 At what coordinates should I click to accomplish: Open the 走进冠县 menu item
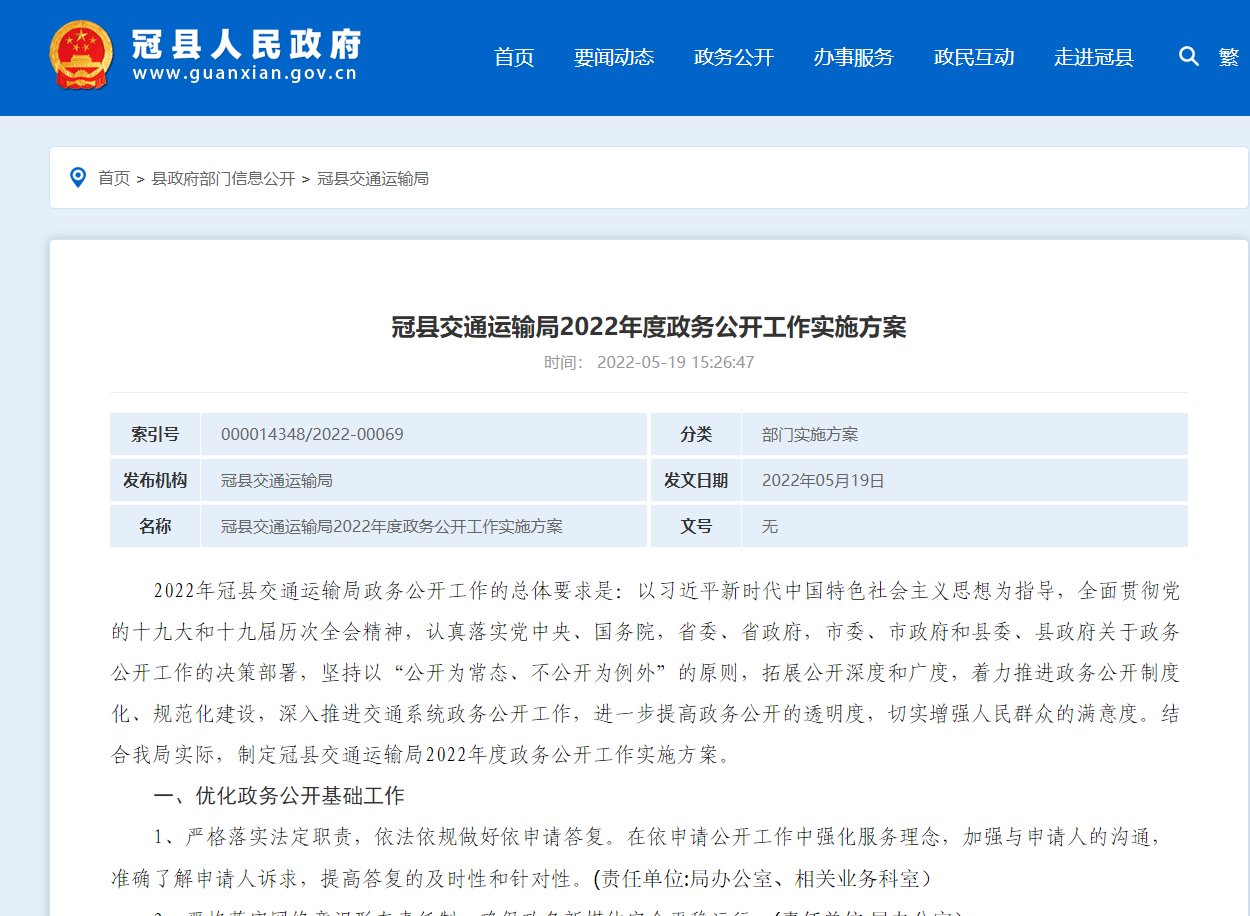[x=1094, y=57]
